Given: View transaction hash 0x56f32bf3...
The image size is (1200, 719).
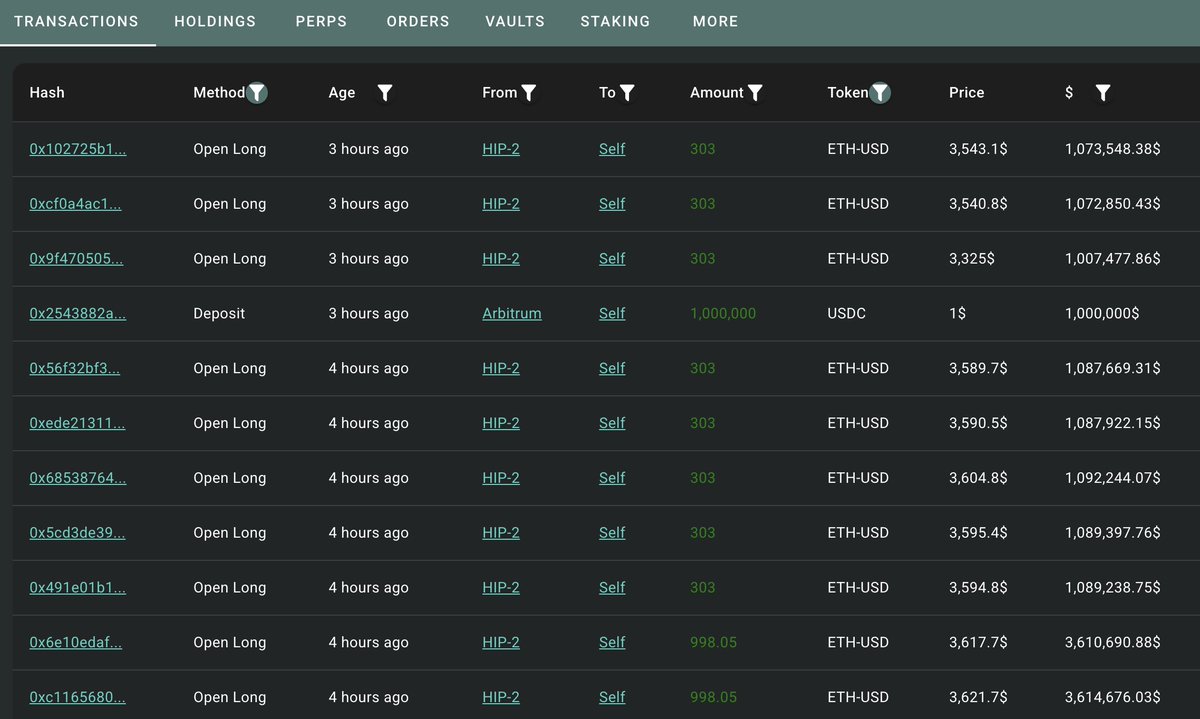Looking at the screenshot, I should [x=75, y=369].
